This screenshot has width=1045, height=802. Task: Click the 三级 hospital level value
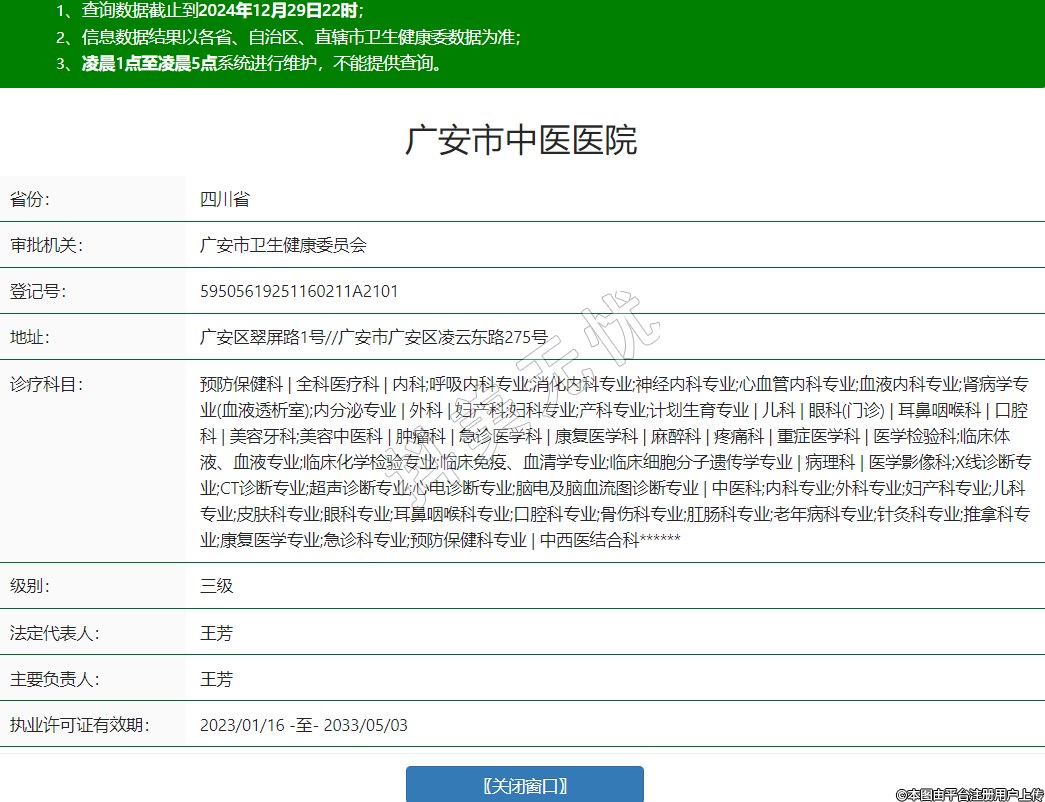point(216,586)
